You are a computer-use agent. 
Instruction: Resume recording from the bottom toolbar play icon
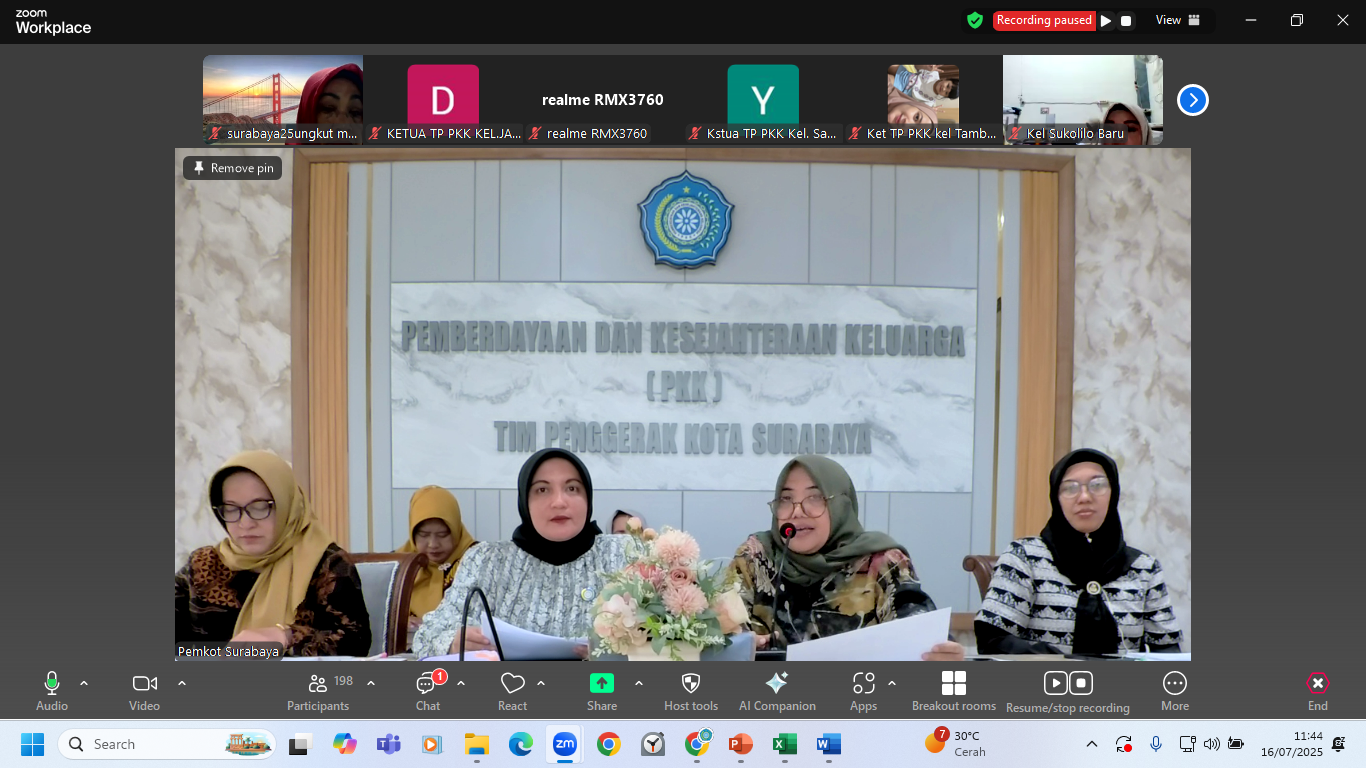point(1055,683)
